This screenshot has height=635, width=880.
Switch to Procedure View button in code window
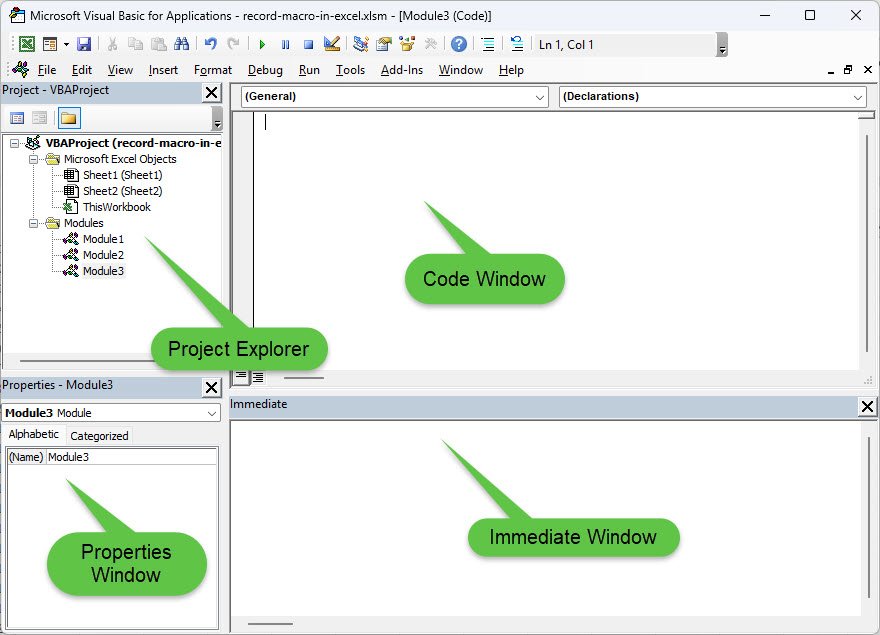coord(241,377)
